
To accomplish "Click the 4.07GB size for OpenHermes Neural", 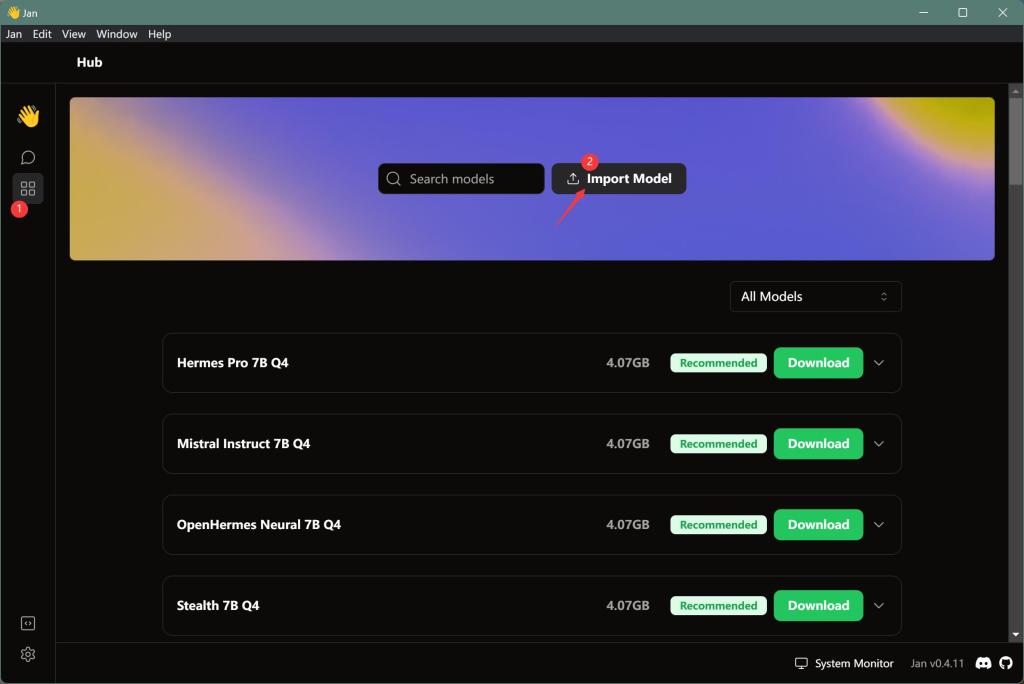I will coord(628,525).
